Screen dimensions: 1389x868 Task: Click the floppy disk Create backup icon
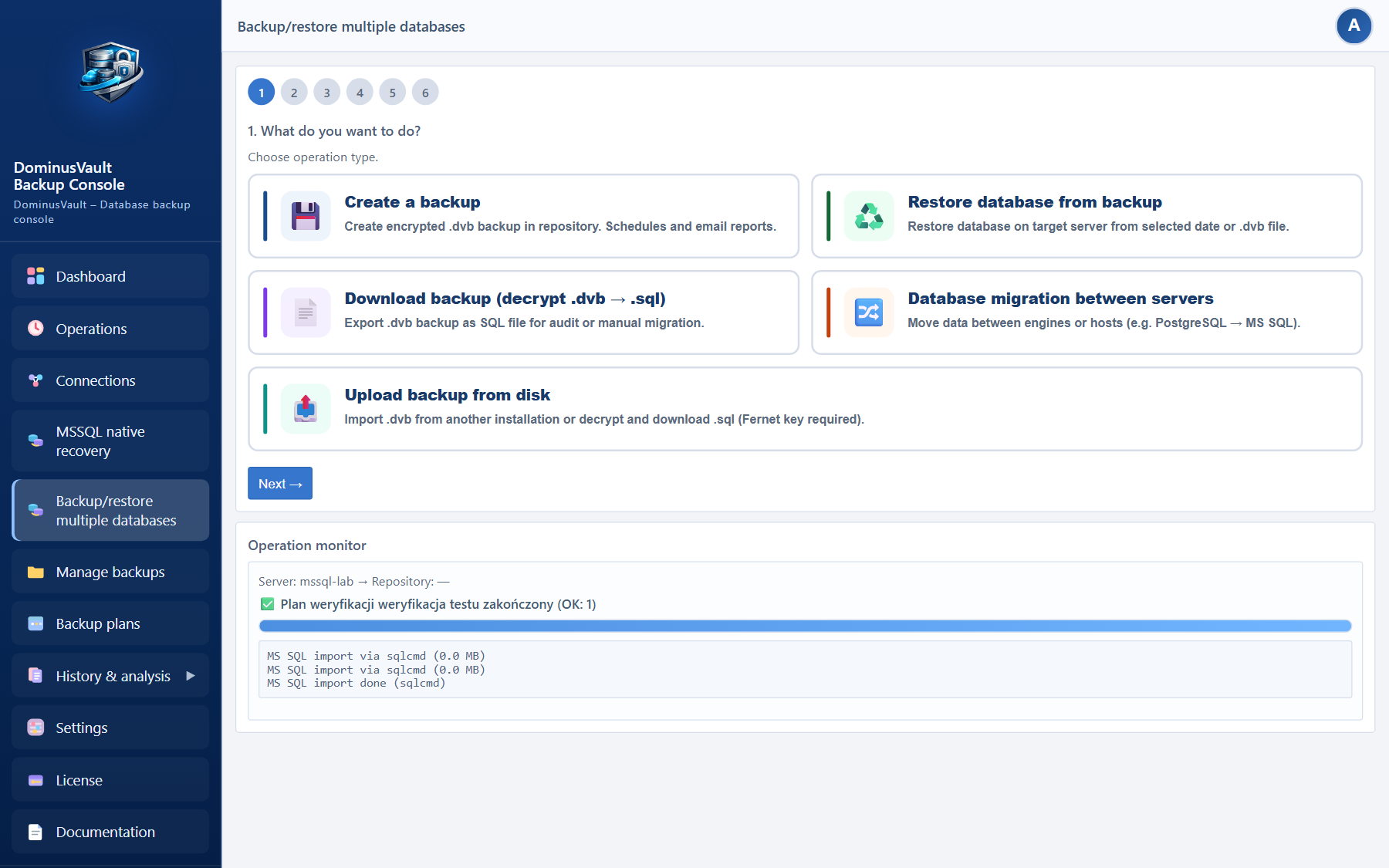pos(306,216)
